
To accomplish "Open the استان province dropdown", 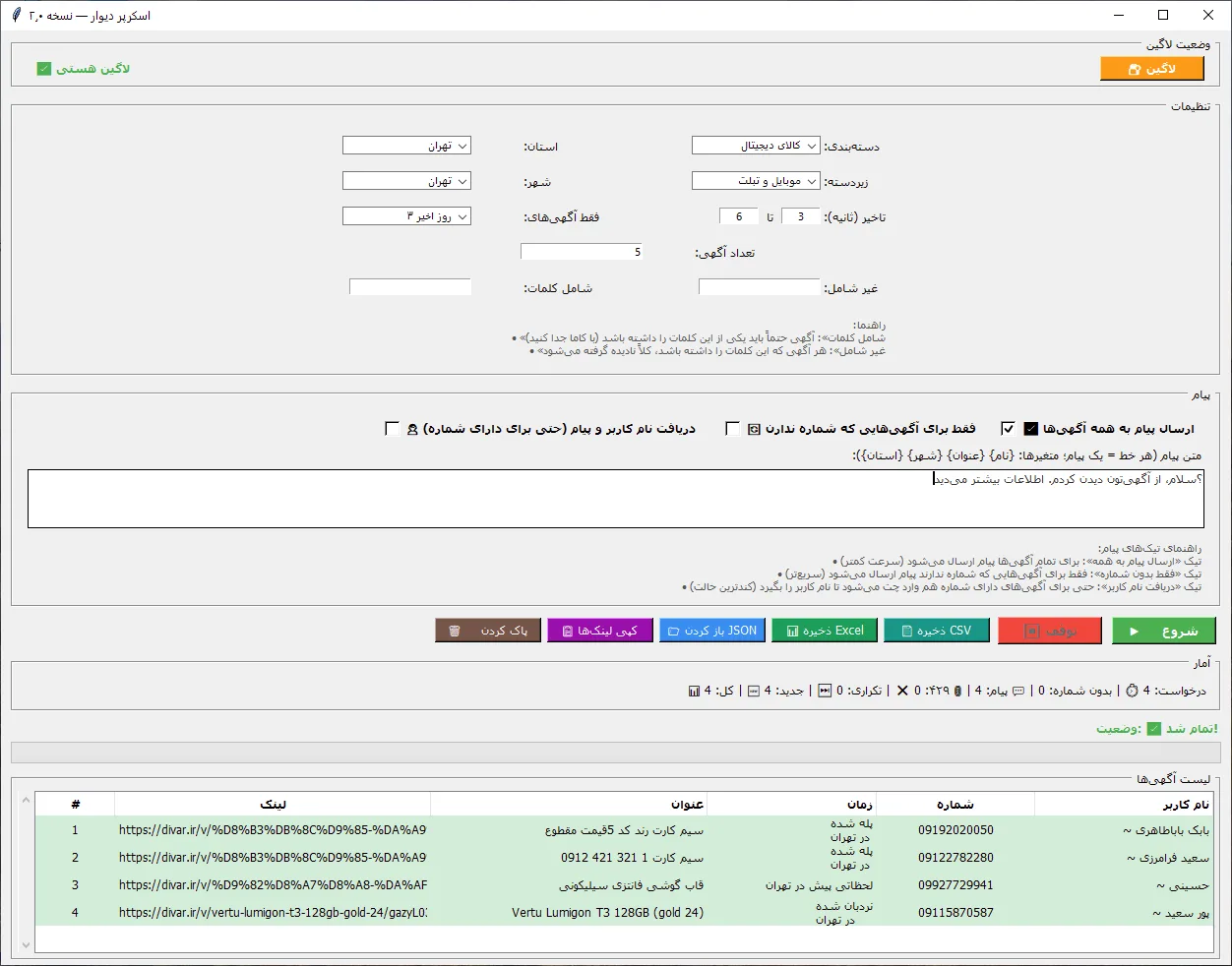I will coord(406,146).
